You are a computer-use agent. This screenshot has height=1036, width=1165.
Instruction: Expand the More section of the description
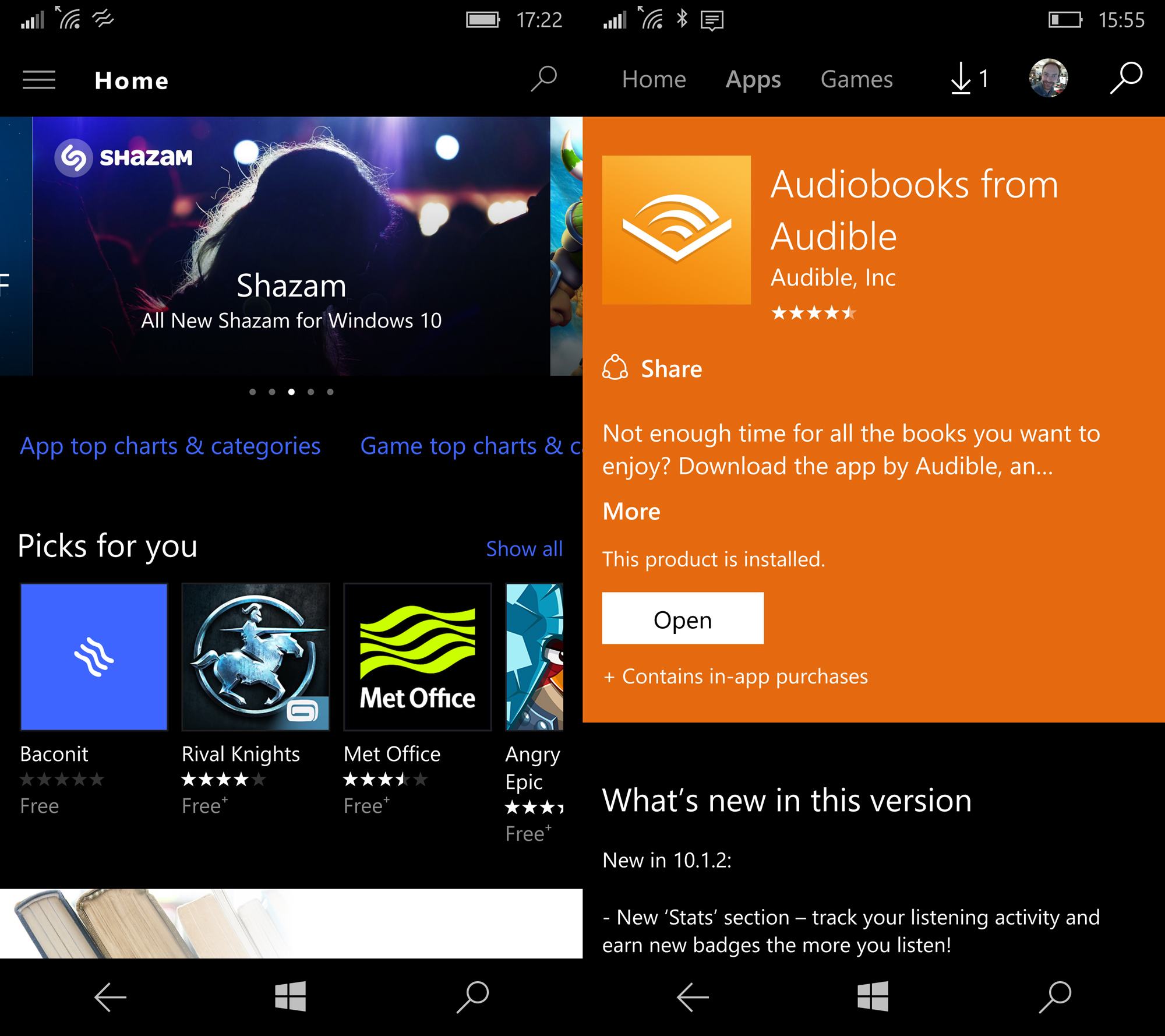(x=631, y=512)
